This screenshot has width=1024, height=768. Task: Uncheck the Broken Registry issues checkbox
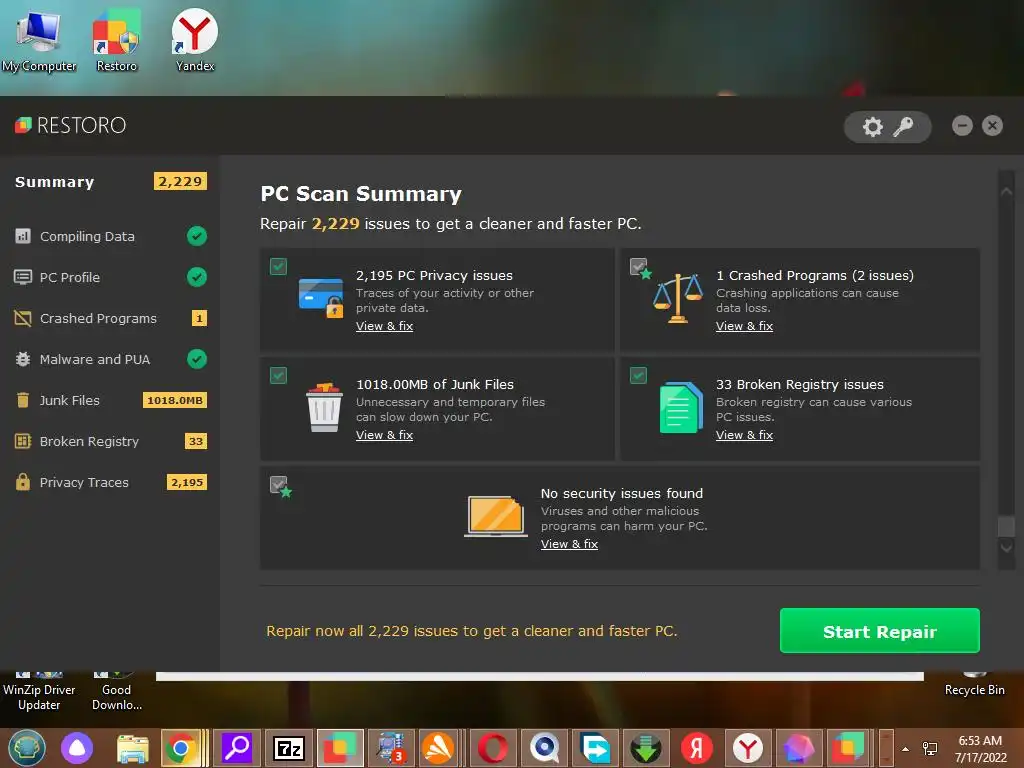[x=638, y=376]
